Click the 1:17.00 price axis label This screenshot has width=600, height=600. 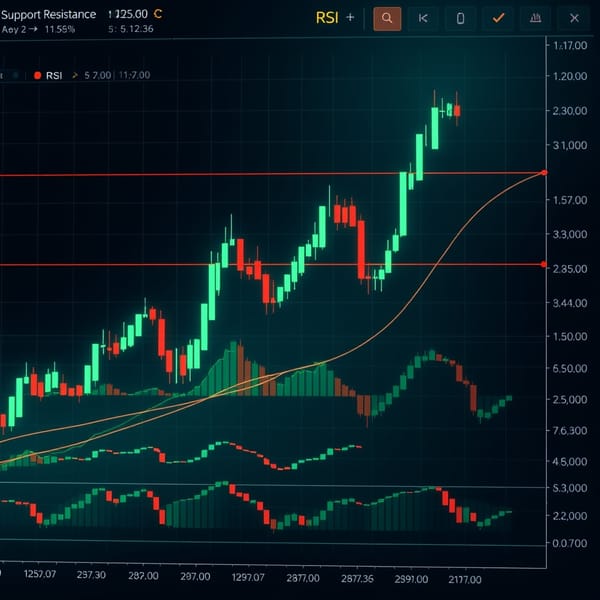coord(570,46)
